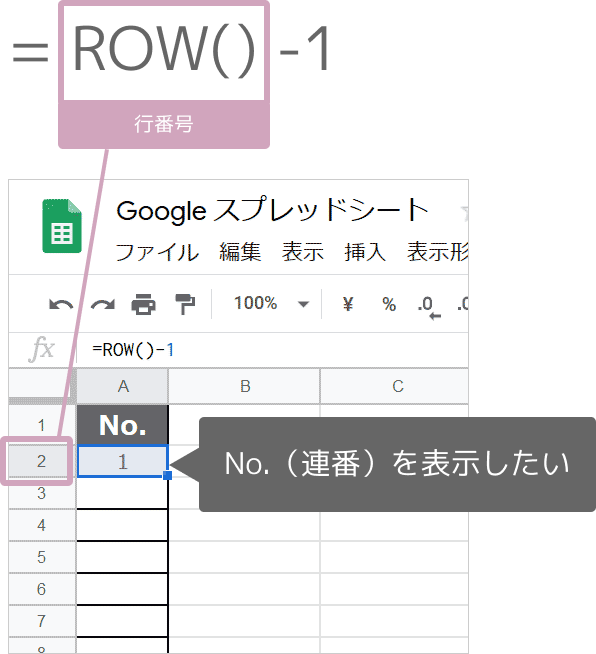Click the select-all corner box
This screenshot has height=654, width=596.
[x=42, y=386]
